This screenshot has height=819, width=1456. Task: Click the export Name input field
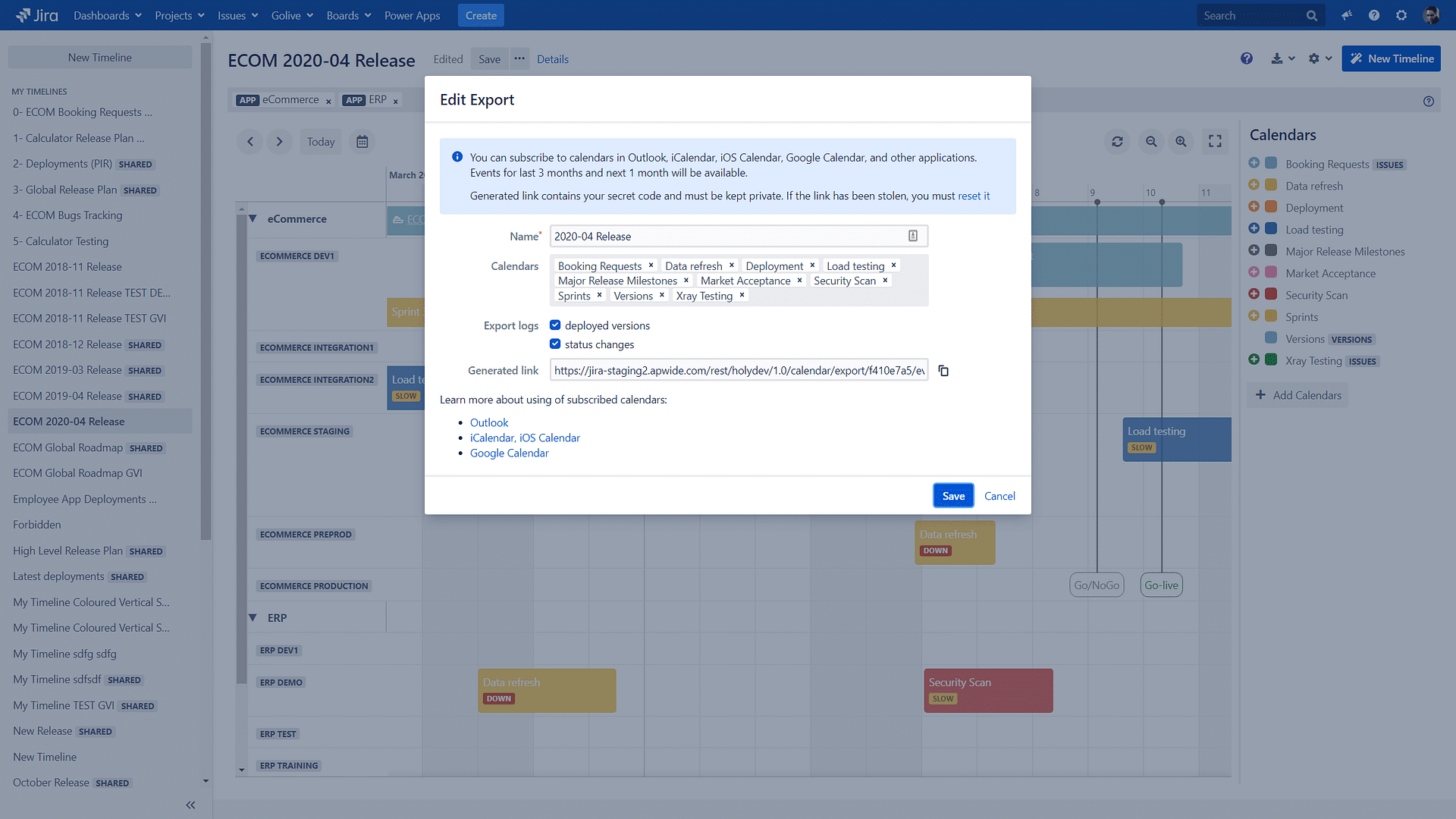click(x=720, y=236)
